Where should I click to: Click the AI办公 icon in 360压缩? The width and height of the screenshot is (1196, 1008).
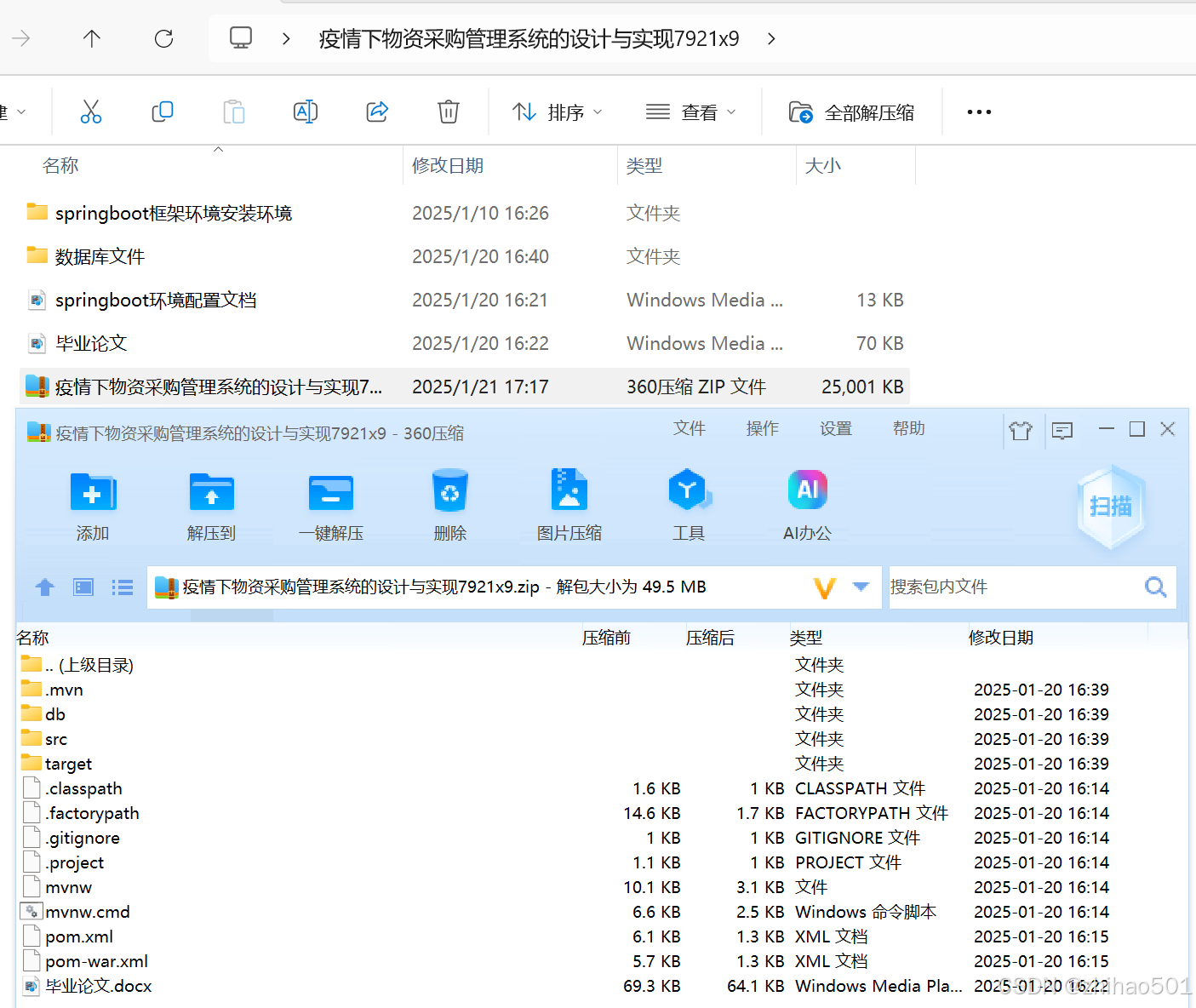[807, 490]
